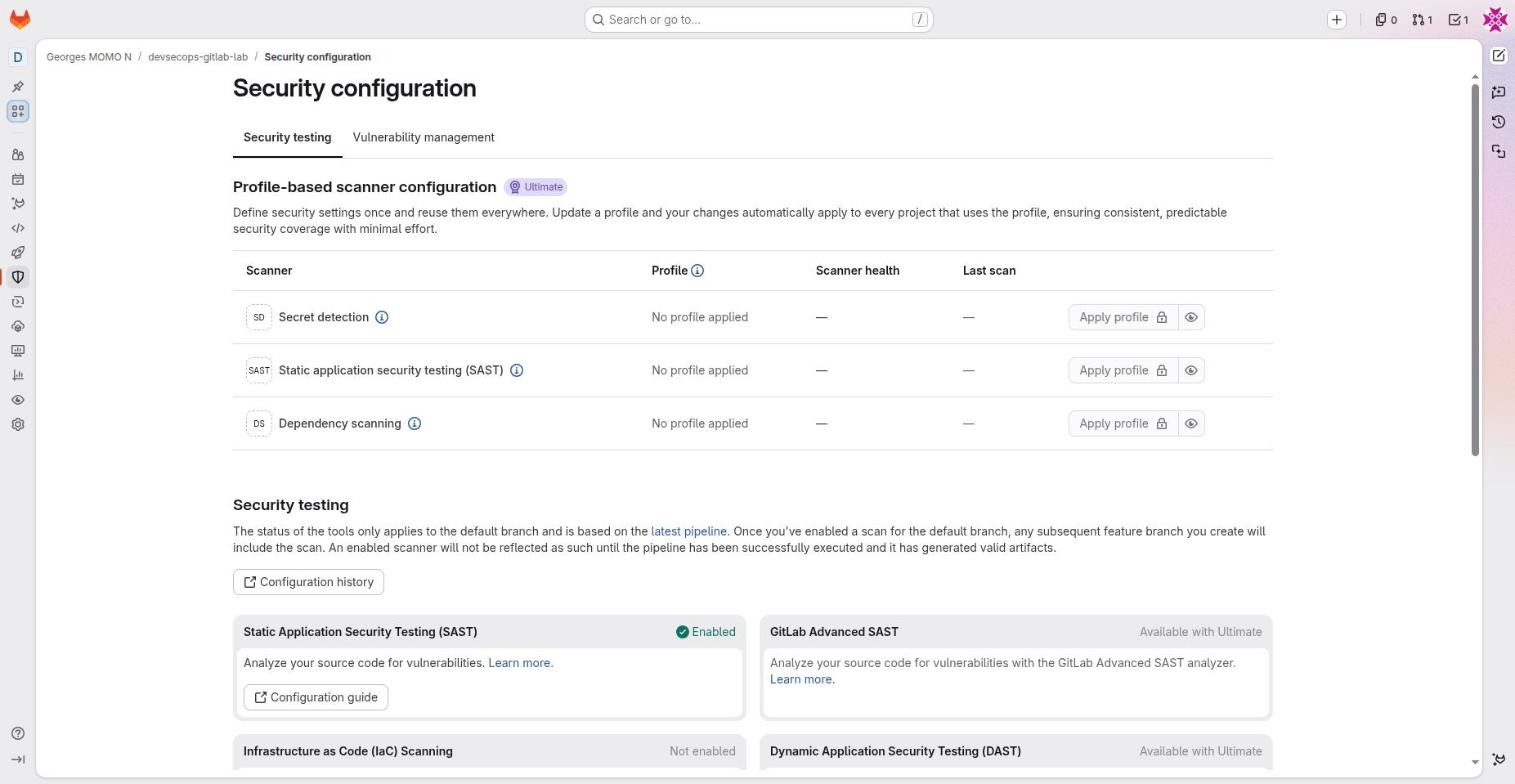Preview profile via Secret detection eye icon
Screen dimensions: 1515x784
1191,317
